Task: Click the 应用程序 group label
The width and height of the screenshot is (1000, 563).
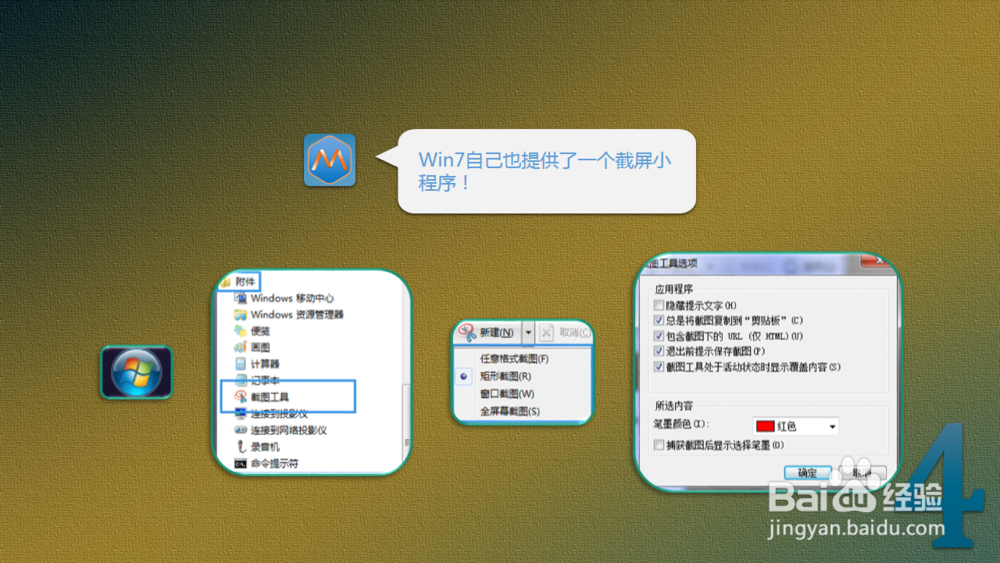Action: pyautogui.click(x=673, y=289)
